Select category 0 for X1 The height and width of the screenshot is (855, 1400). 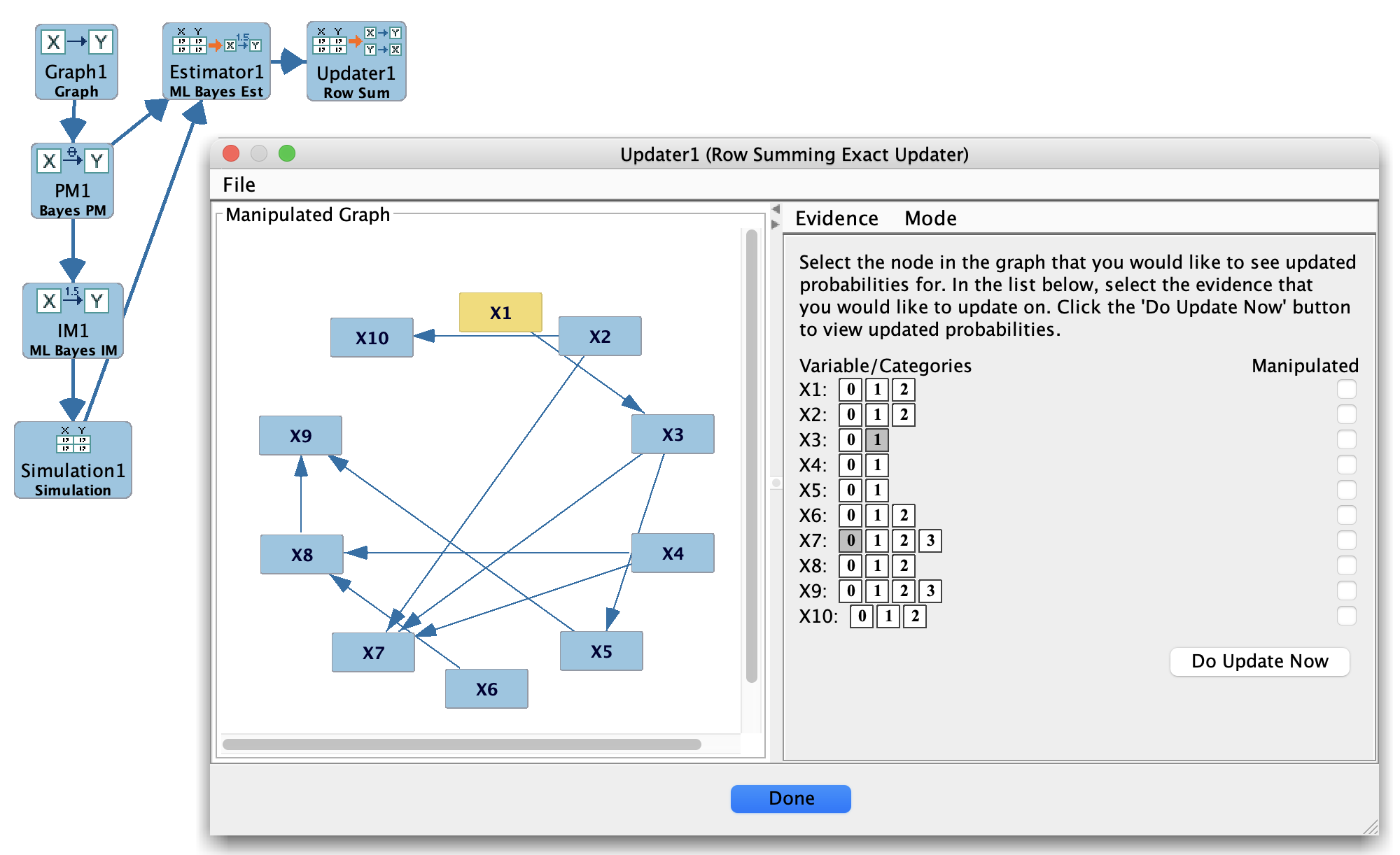click(x=850, y=390)
